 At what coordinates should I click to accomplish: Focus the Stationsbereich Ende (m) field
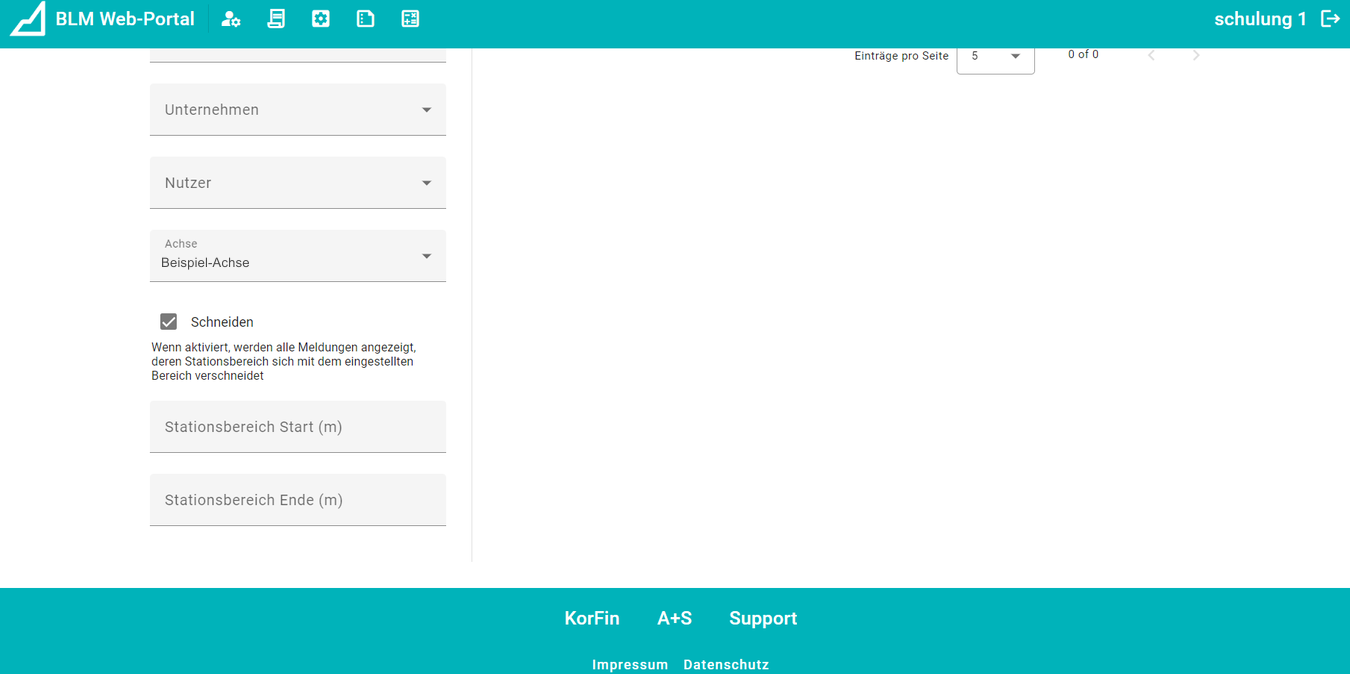tap(297, 500)
